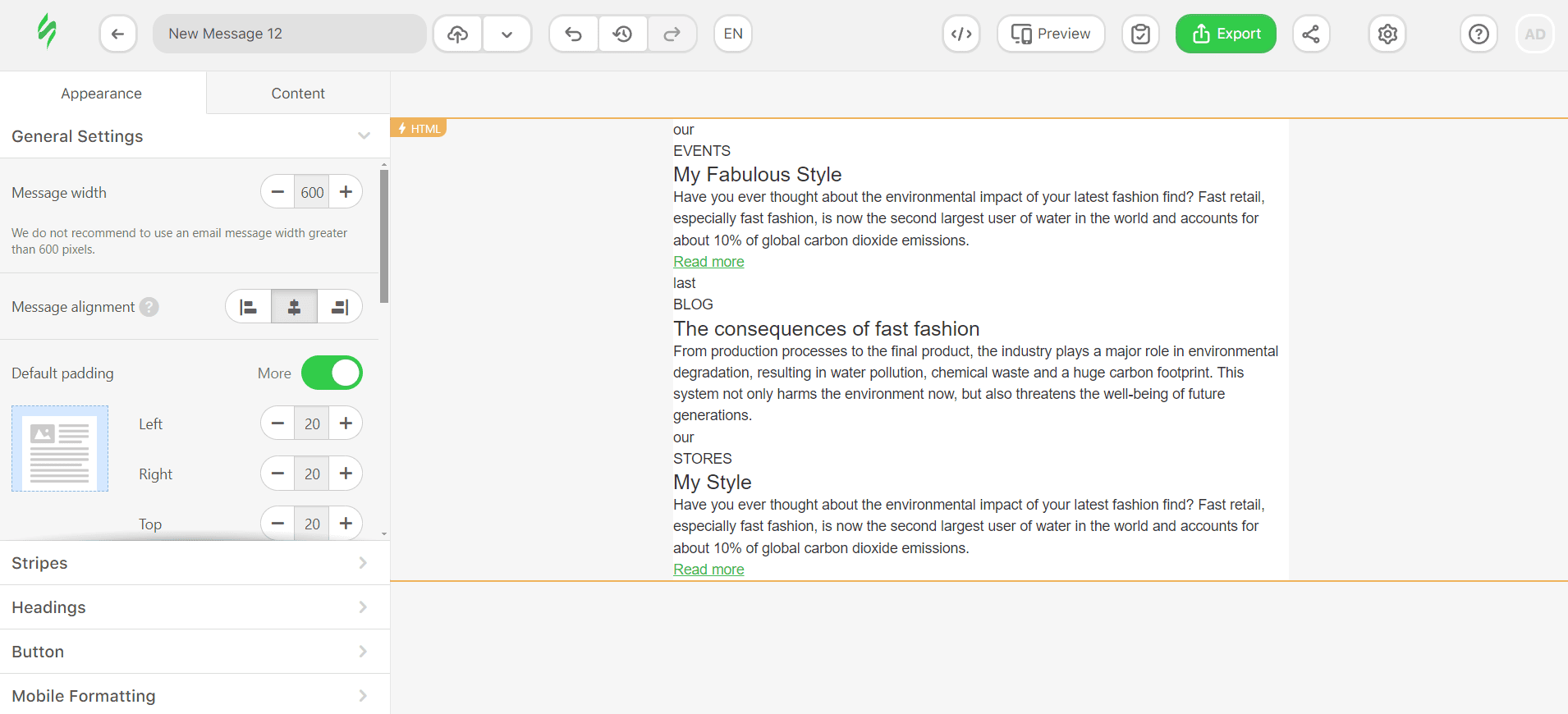Expand the Mobile Formatting section

coord(195,696)
